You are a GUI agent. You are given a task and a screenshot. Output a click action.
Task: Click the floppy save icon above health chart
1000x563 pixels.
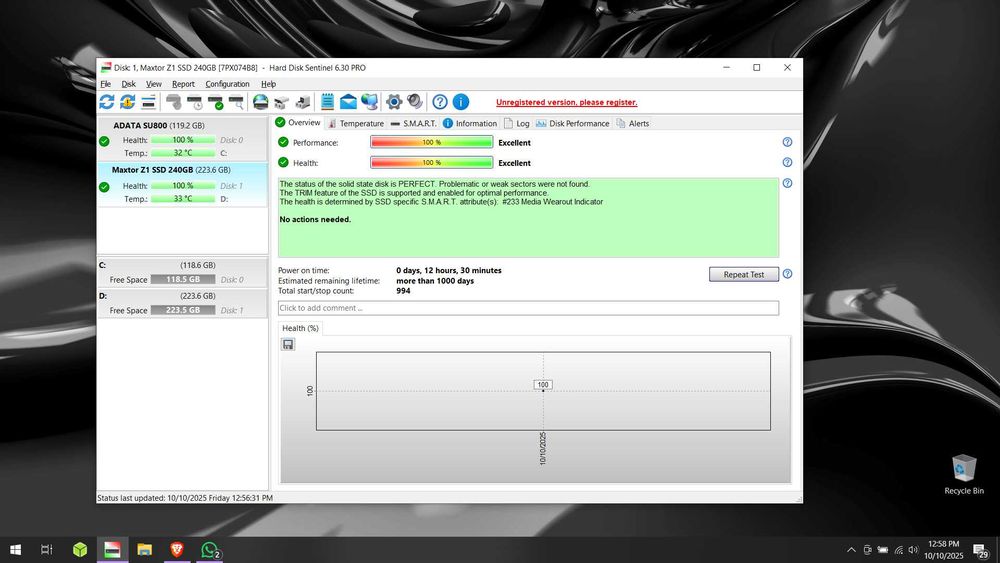click(288, 344)
